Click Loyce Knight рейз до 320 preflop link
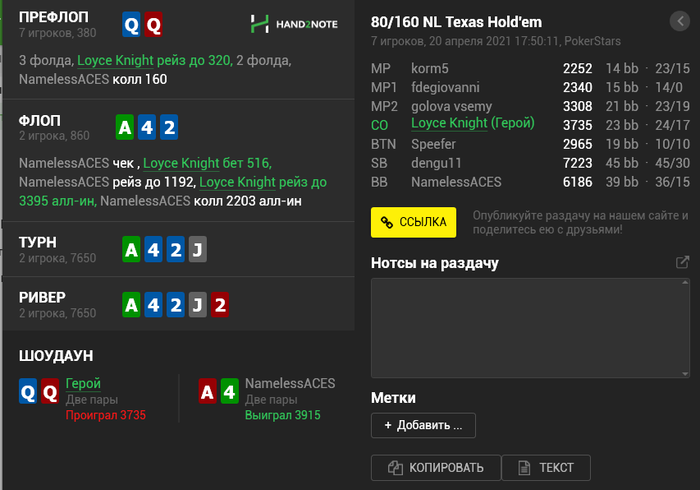700x490 pixels. (x=155, y=60)
